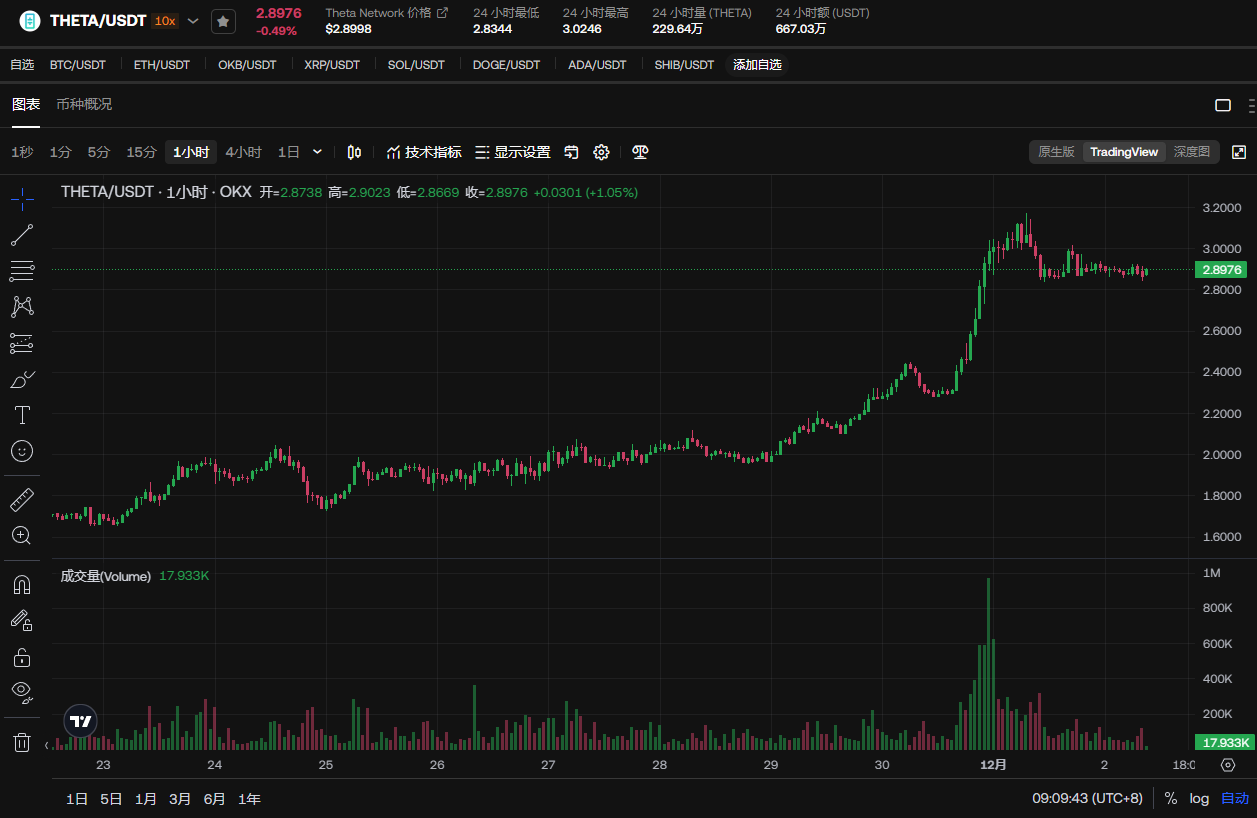This screenshot has height=818, width=1257.
Task: Activate the zoom in tool
Action: [x=22, y=535]
